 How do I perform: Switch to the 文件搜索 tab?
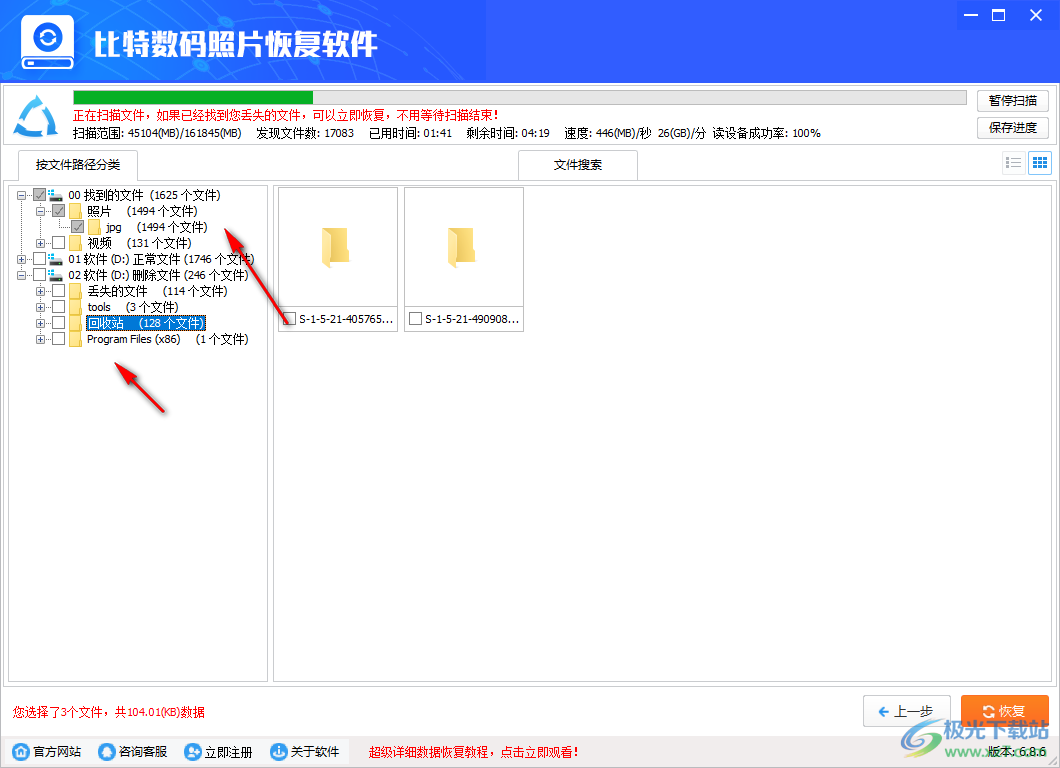(x=577, y=165)
